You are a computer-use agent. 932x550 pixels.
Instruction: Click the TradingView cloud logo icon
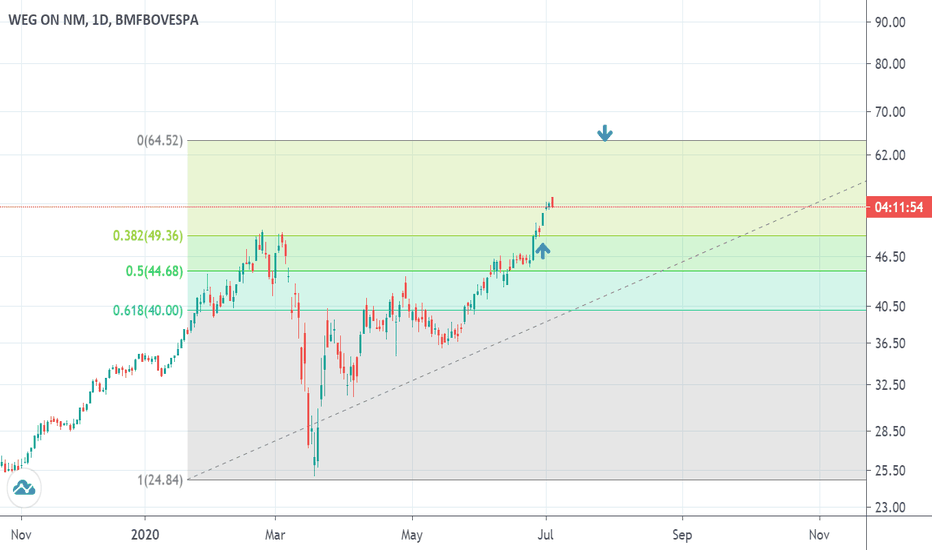[24, 488]
